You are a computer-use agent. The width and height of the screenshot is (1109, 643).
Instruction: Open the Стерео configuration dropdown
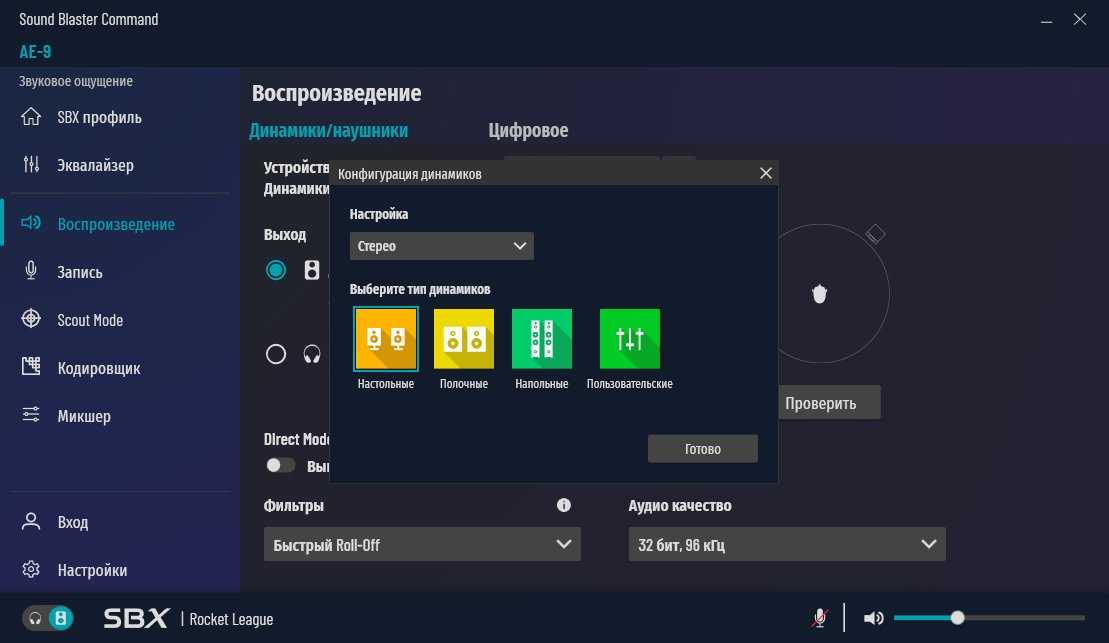[x=441, y=246]
